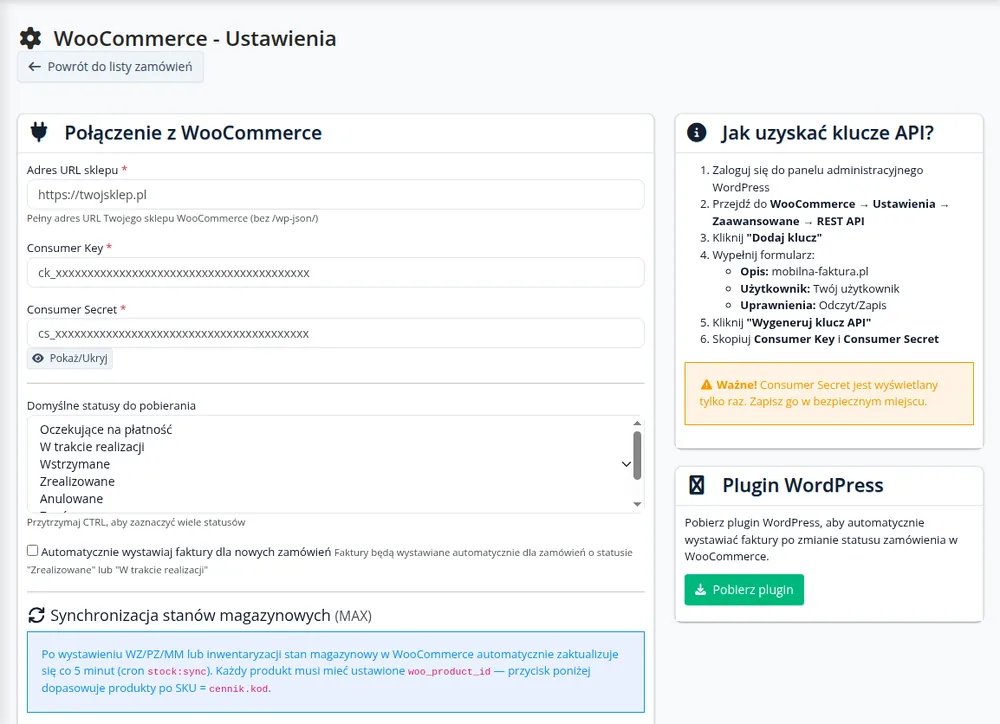The image size is (1000, 724).
Task: Click the Pełny adres URL helper text
Action: click(x=172, y=218)
